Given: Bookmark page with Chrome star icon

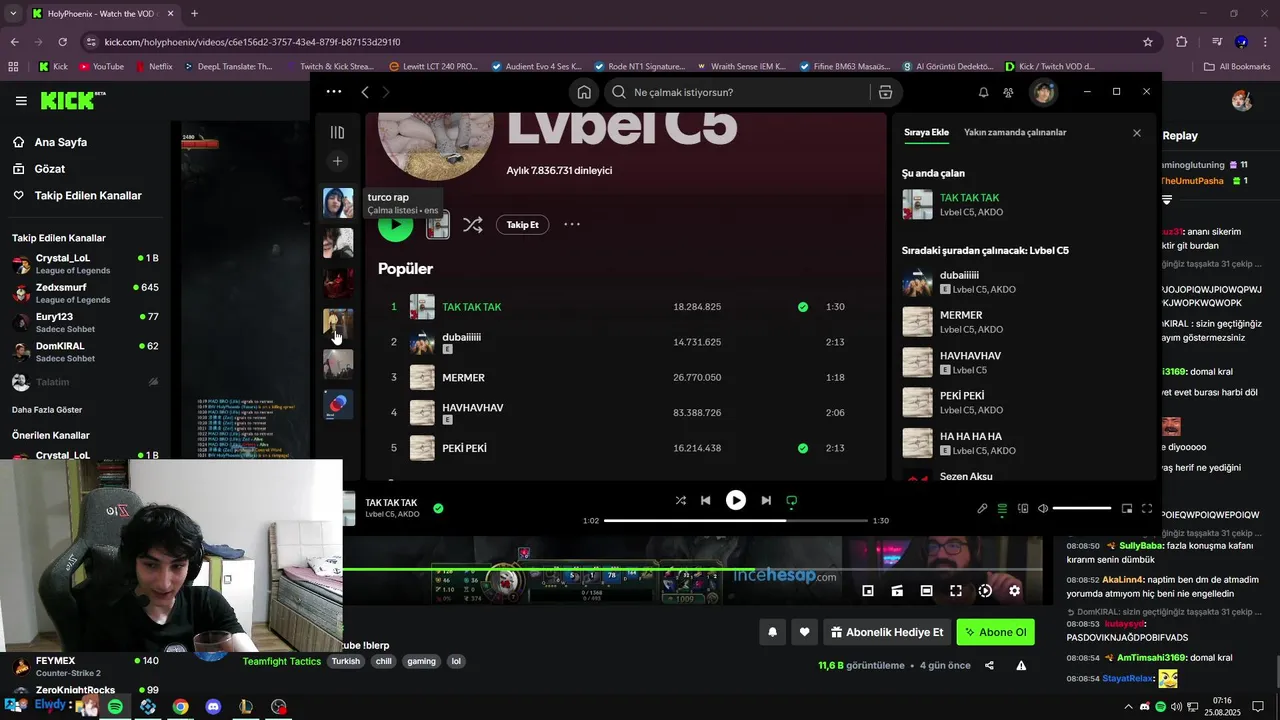Looking at the screenshot, I should 1148,42.
